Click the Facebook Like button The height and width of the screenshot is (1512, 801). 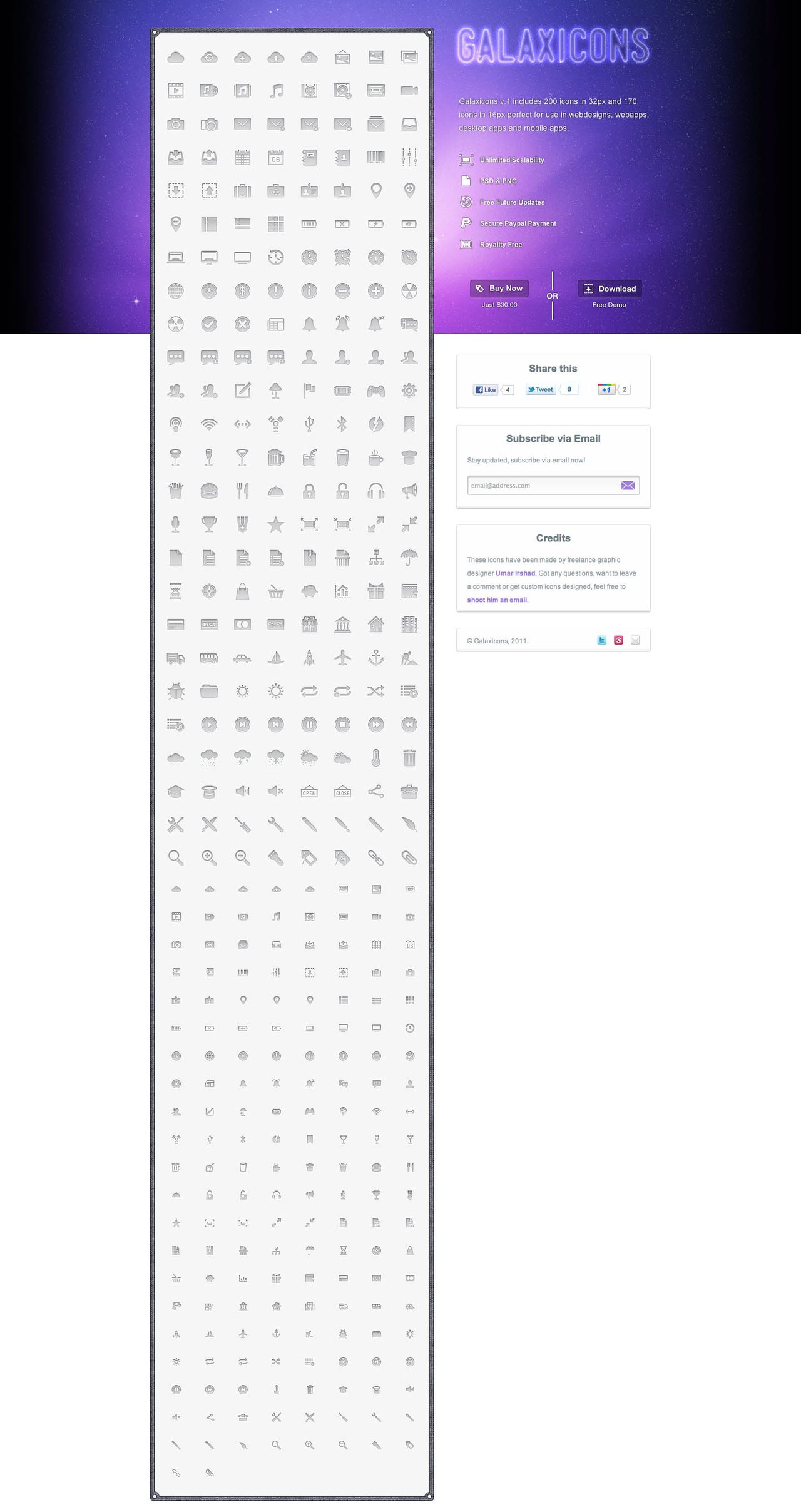coord(486,389)
